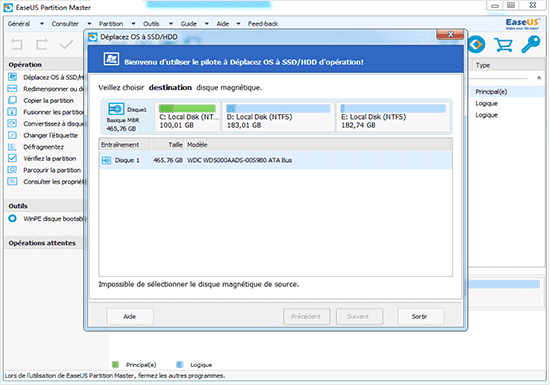The width and height of the screenshot is (550, 385).
Task: Click Défragmentez operation
Action: (x=43, y=147)
